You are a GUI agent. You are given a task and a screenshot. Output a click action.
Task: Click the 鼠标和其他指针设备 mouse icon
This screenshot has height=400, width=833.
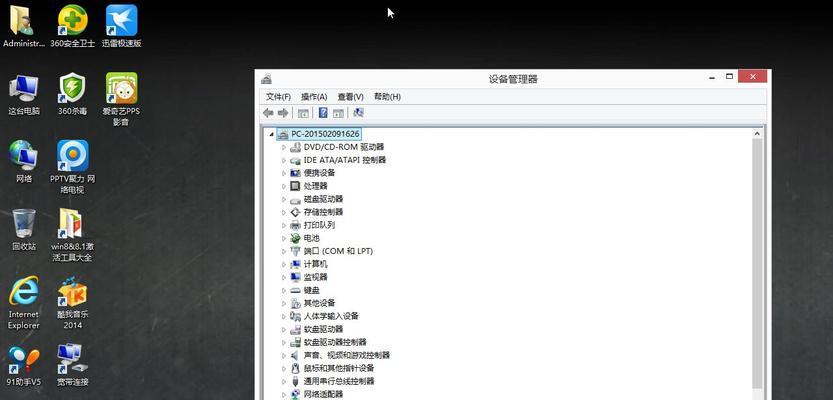(295, 368)
